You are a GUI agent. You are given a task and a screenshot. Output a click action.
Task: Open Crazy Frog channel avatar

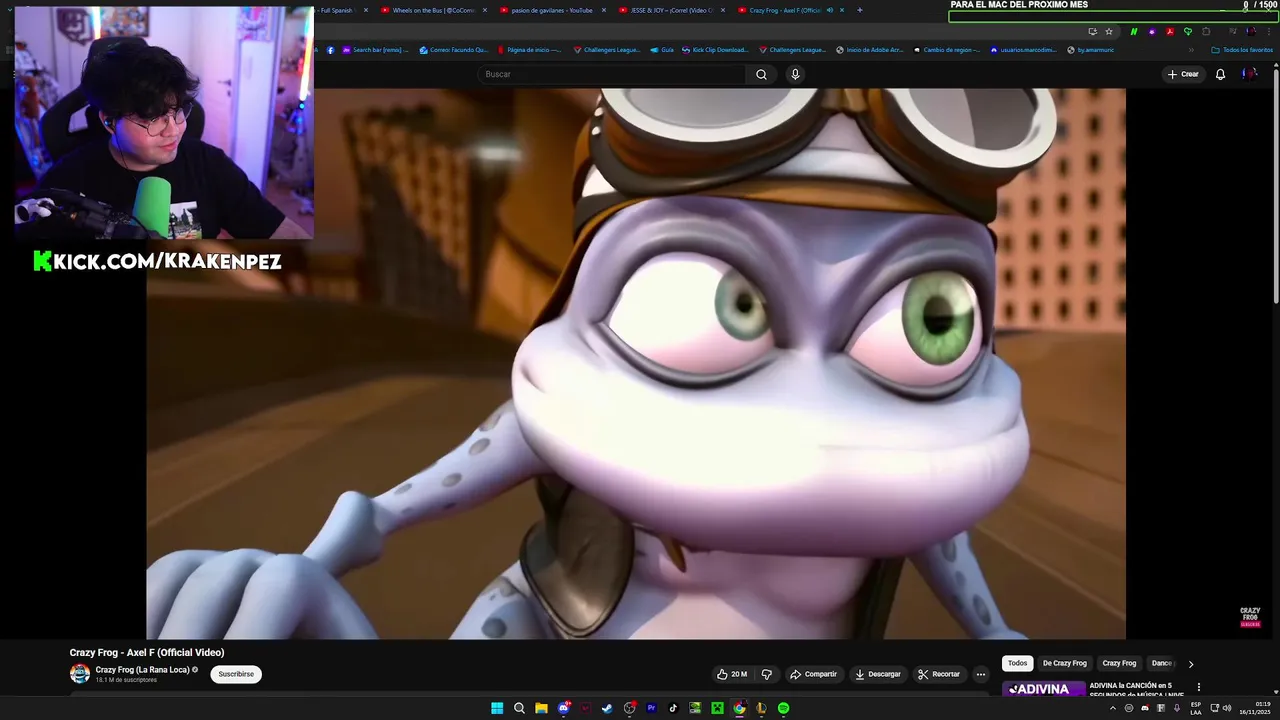(80, 674)
